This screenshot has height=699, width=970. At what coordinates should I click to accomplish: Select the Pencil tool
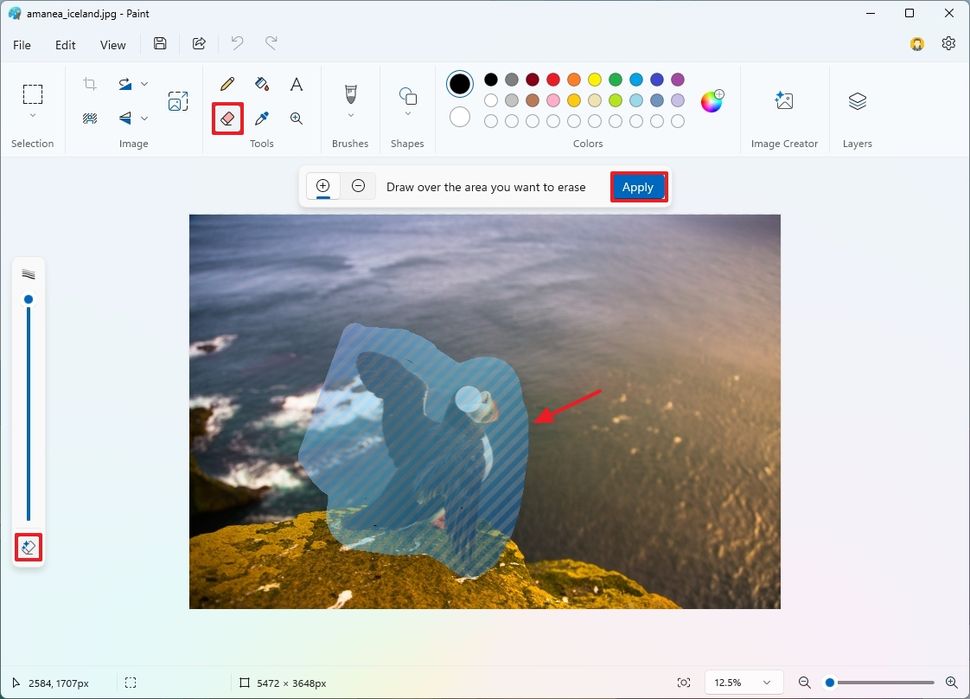coord(227,83)
